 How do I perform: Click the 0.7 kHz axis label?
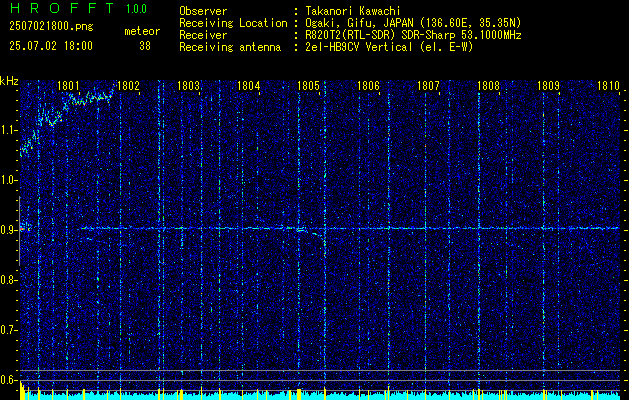[8, 330]
